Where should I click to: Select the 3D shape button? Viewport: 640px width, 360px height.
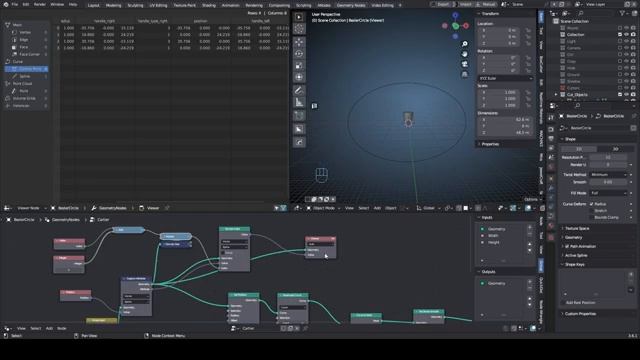tap(616, 149)
